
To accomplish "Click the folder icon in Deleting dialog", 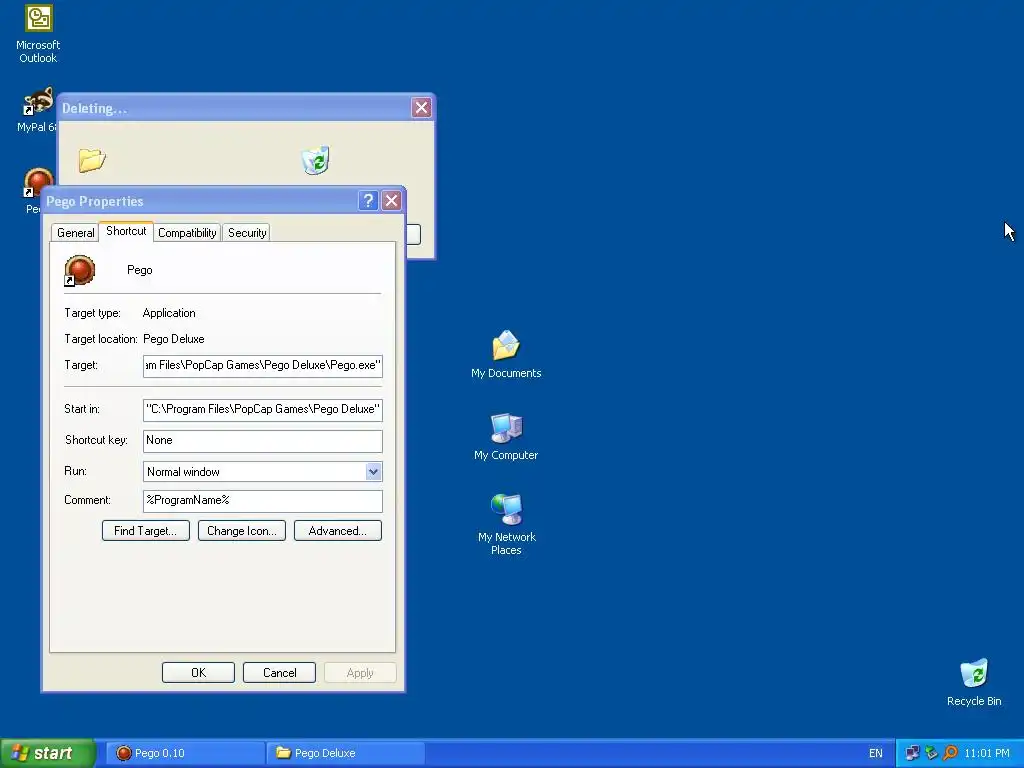I will click(92, 161).
